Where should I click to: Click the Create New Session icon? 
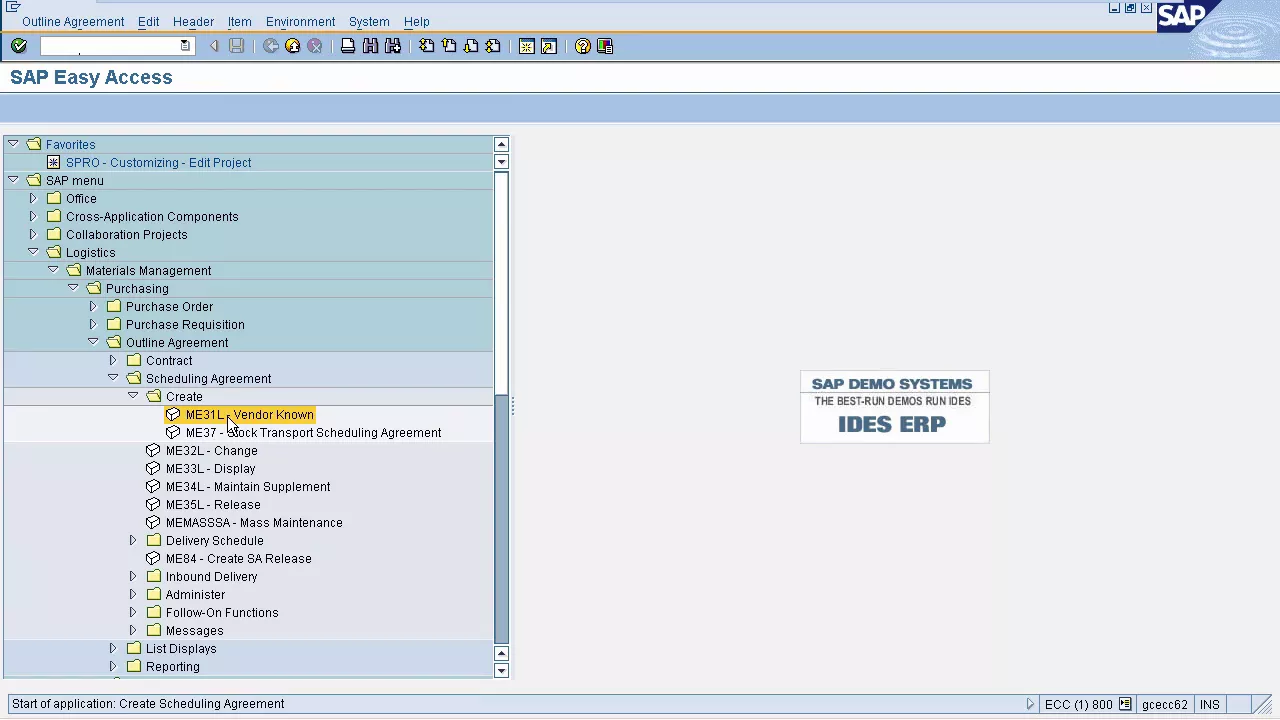pyautogui.click(x=526, y=46)
